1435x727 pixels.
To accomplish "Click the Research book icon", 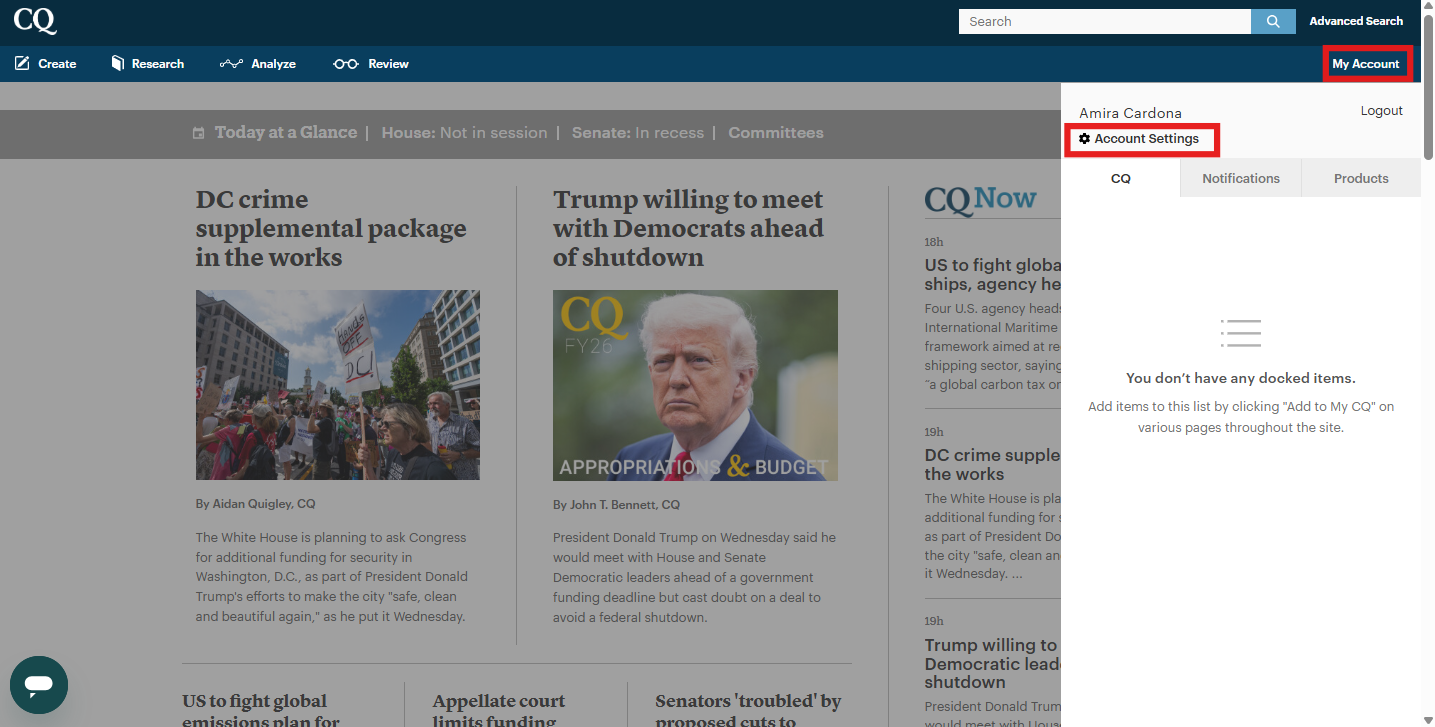I will 117,63.
